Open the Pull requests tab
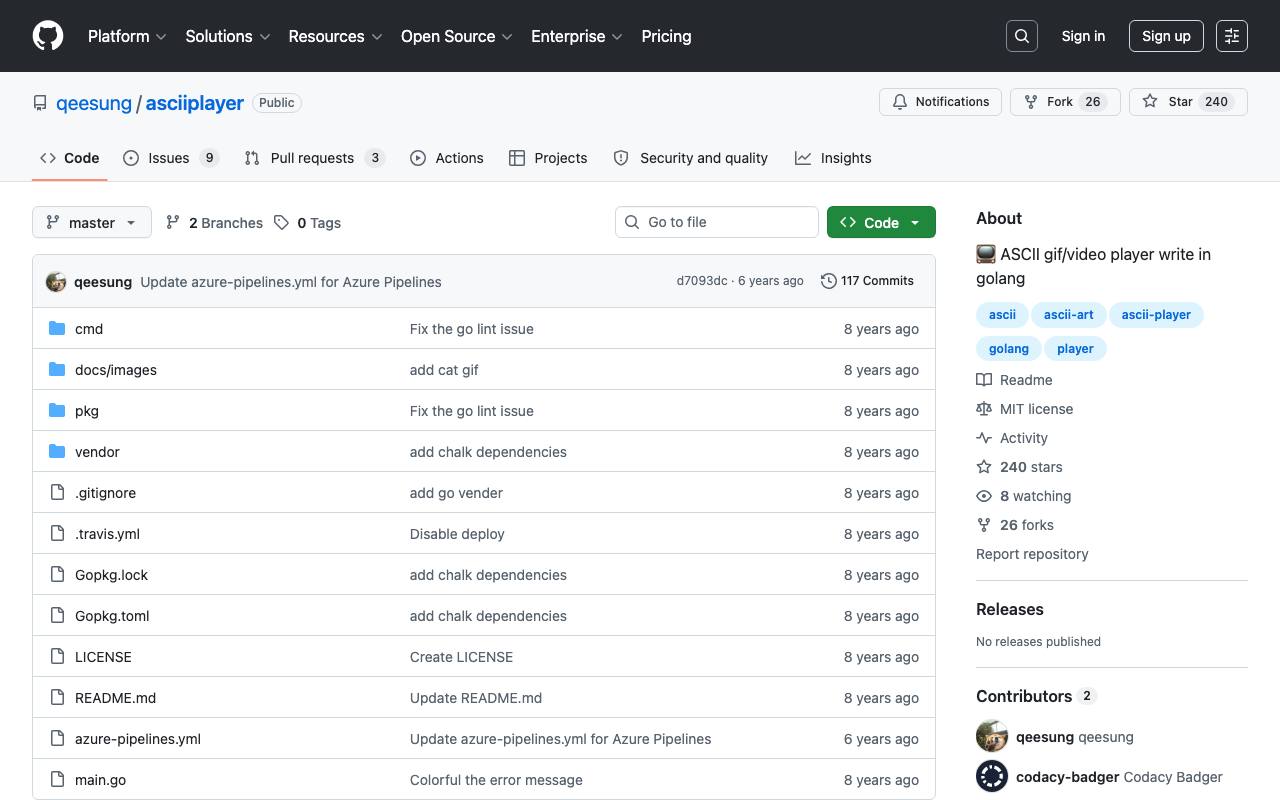This screenshot has height=800, width=1280. click(315, 158)
